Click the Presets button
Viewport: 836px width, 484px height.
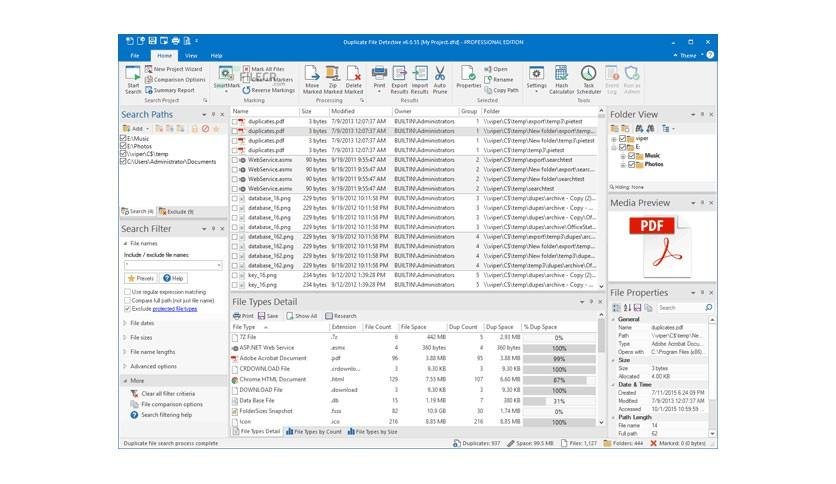141,278
